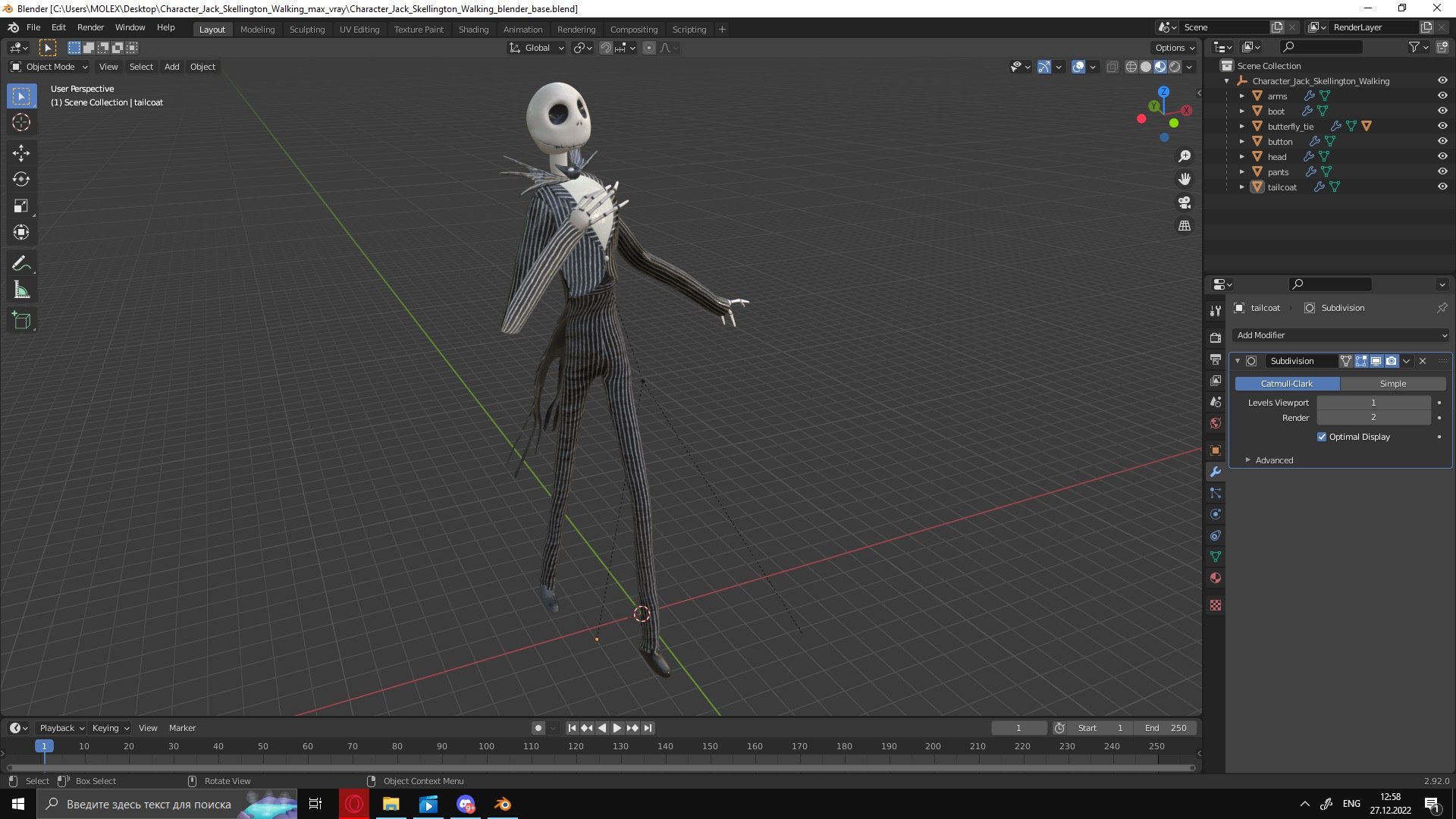Click the outliner search field
The height and width of the screenshot is (819, 1456).
click(x=1321, y=47)
